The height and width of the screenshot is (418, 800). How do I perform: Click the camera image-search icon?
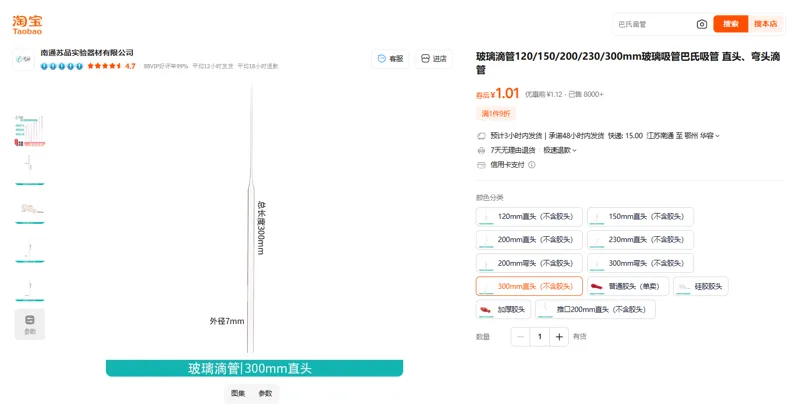702,24
